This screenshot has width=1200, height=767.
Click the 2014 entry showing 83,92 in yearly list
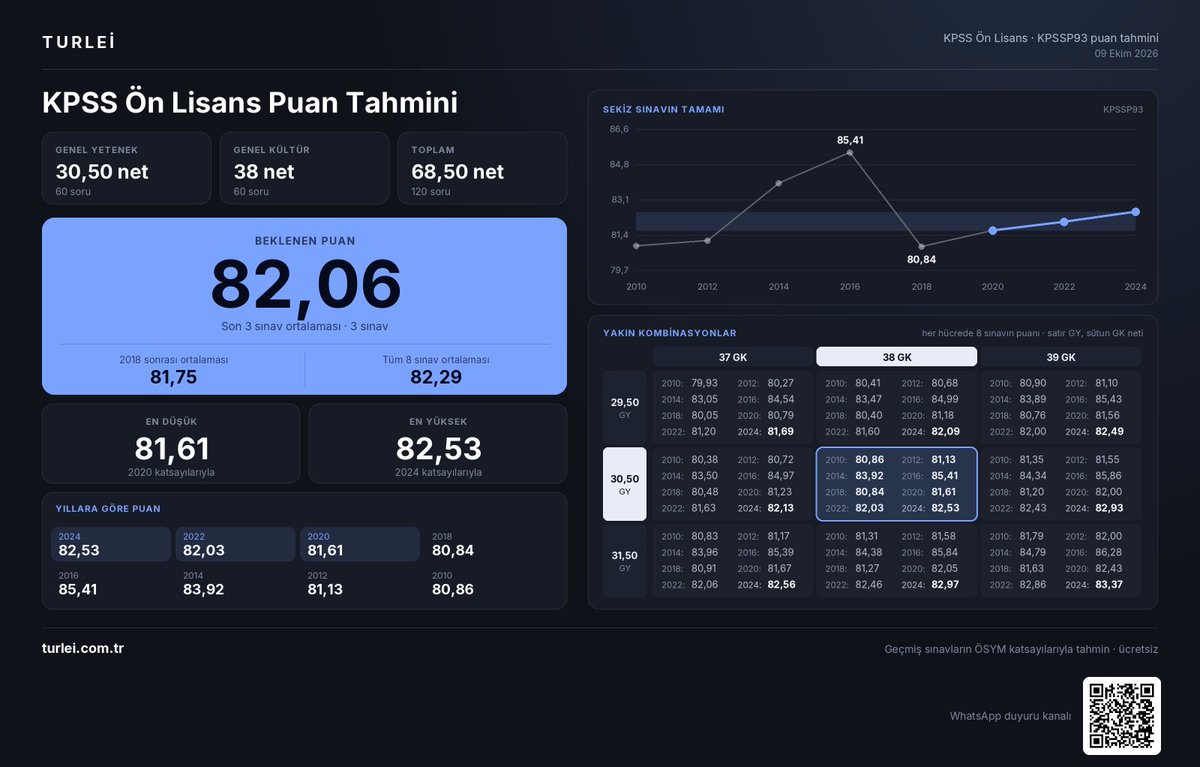[204, 583]
